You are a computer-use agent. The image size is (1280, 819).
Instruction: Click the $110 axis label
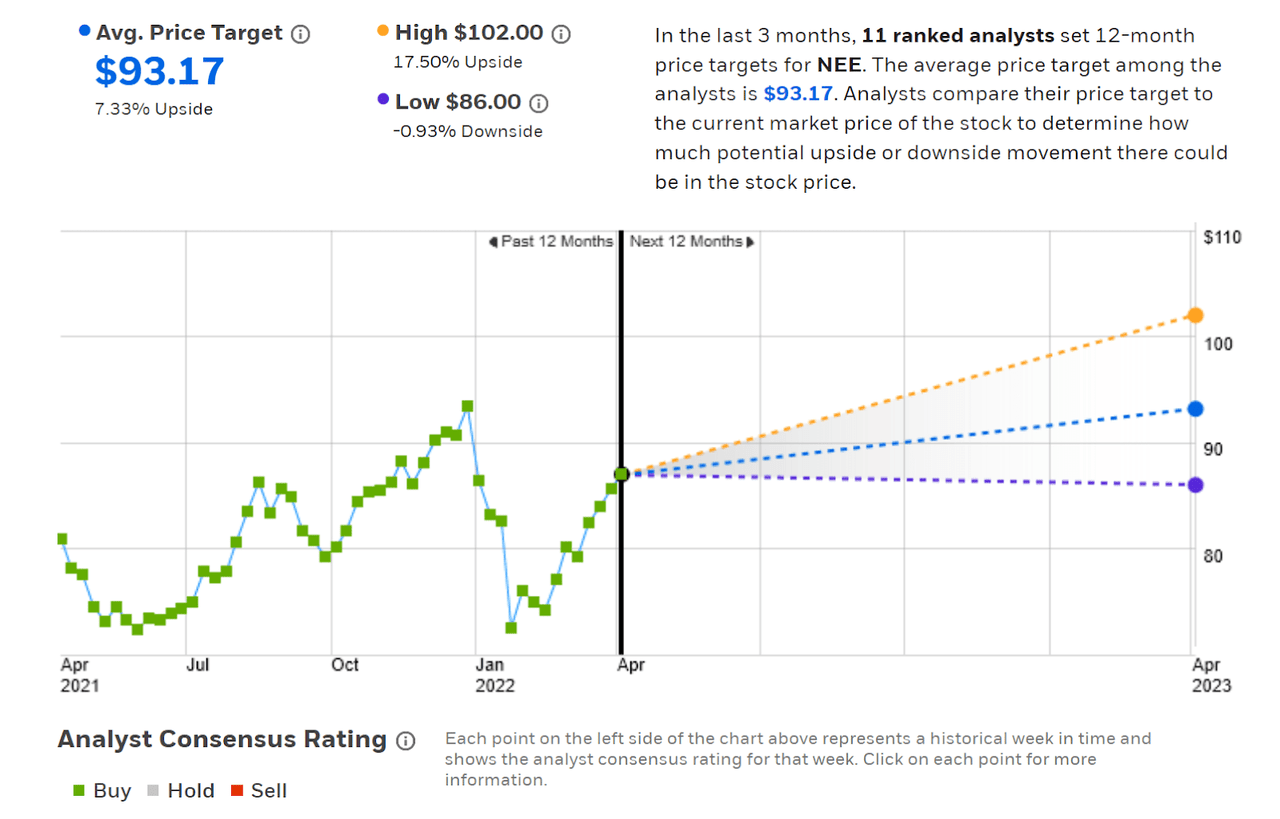coord(1223,237)
